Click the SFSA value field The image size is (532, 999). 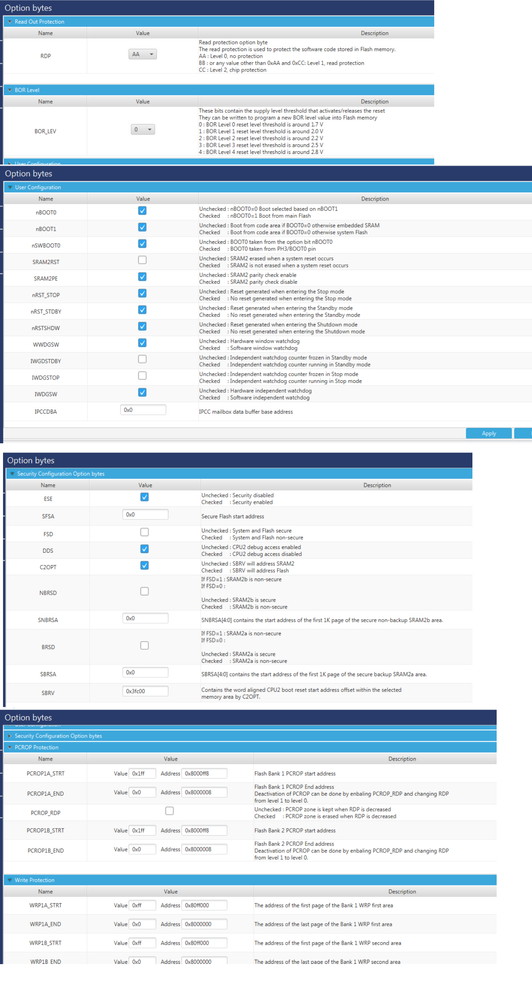pos(145,514)
